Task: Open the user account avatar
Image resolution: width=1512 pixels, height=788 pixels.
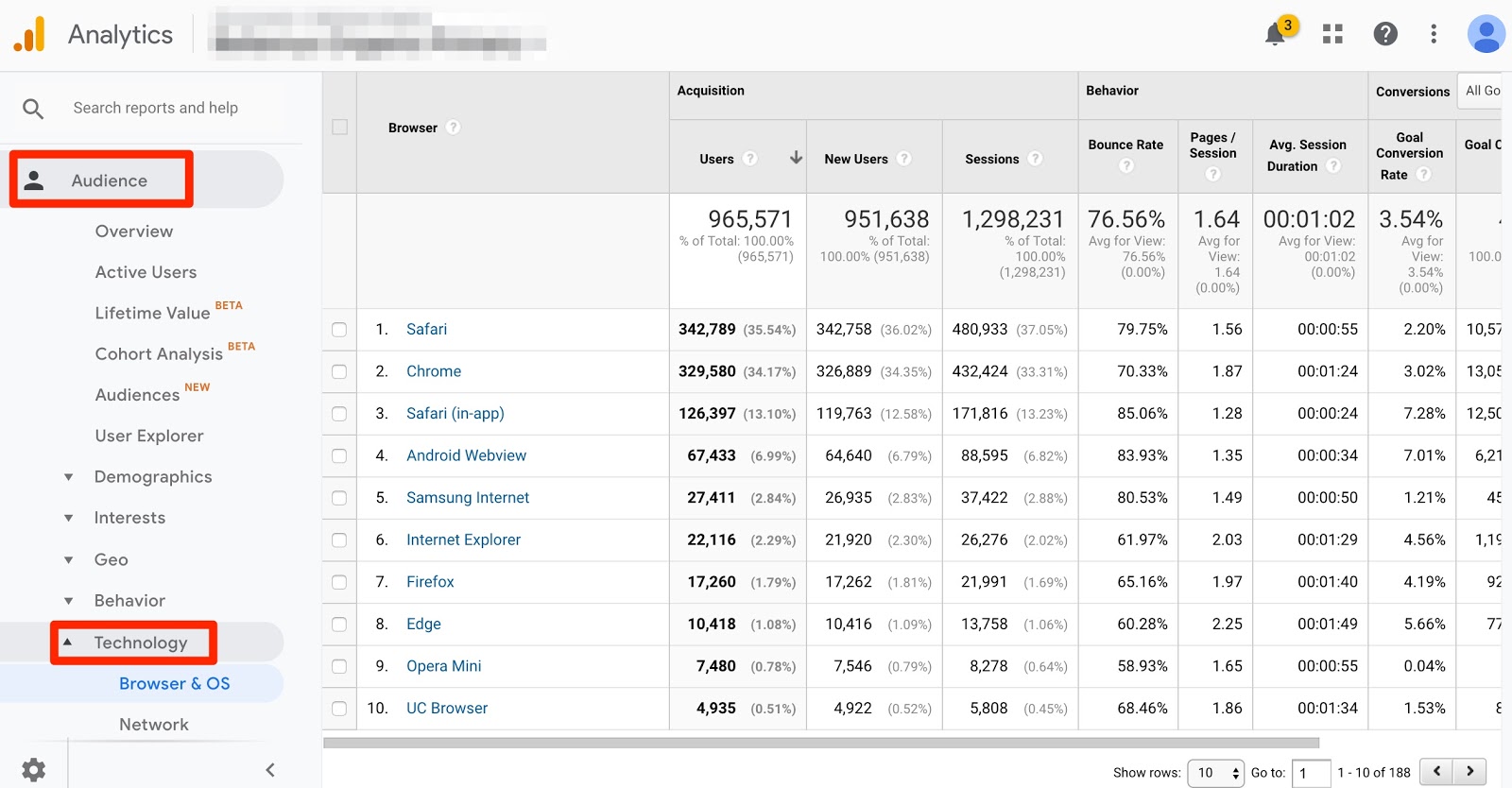Action: pos(1486,34)
